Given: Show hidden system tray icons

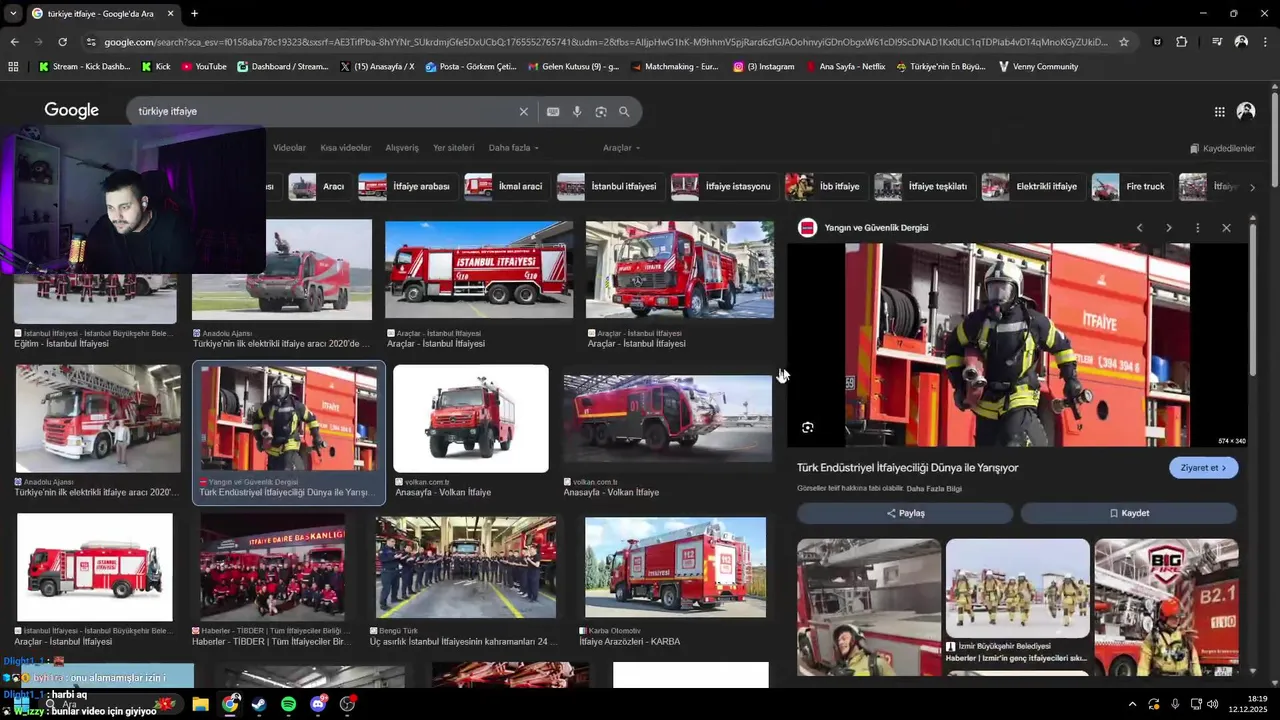Looking at the screenshot, I should pos(1132,704).
